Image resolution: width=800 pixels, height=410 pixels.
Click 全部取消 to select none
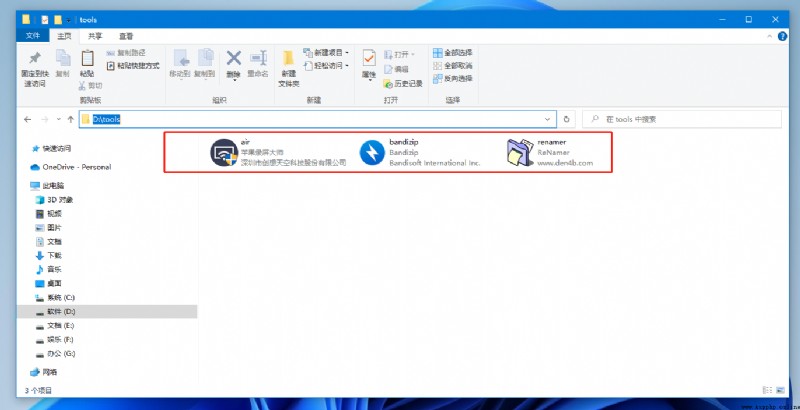(x=453, y=65)
